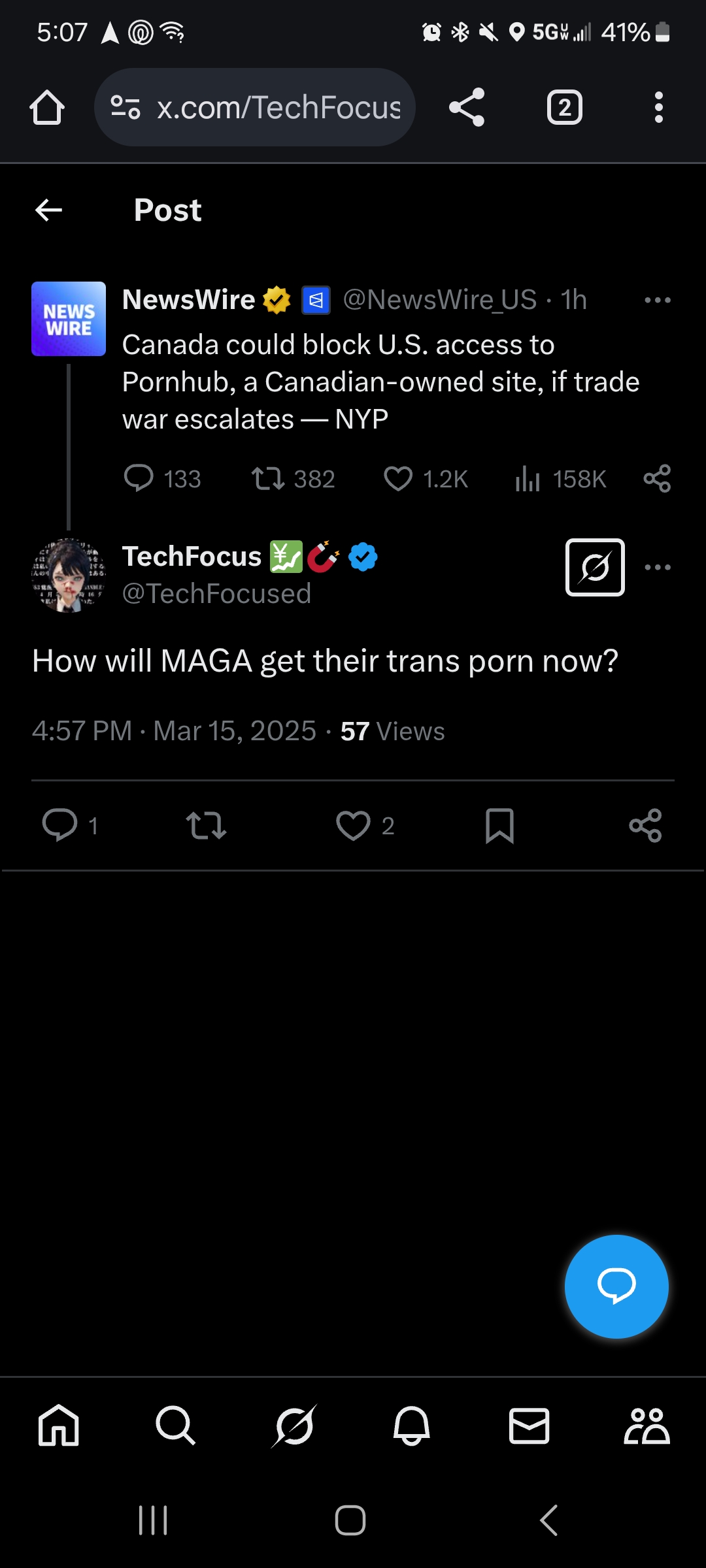
Task: Open Grok tab in bottom navigation
Action: (294, 1425)
